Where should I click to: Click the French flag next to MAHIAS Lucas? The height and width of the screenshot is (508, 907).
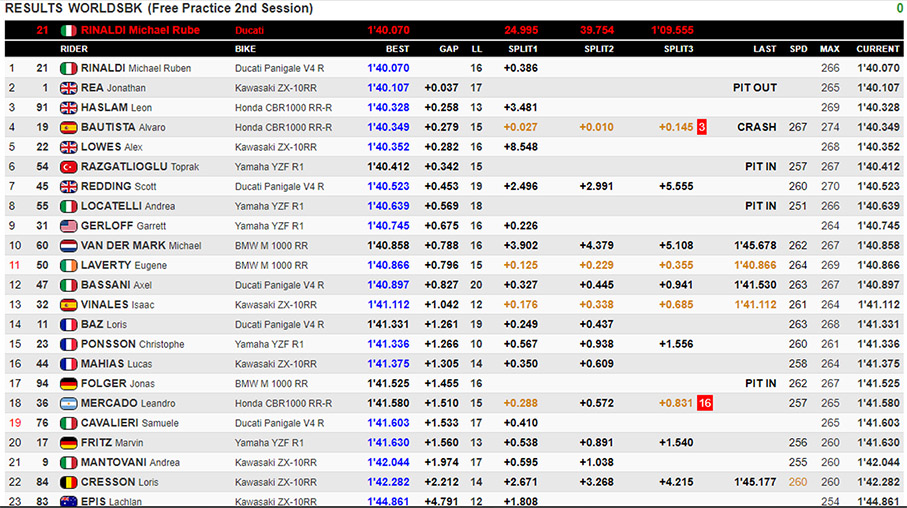point(68,364)
